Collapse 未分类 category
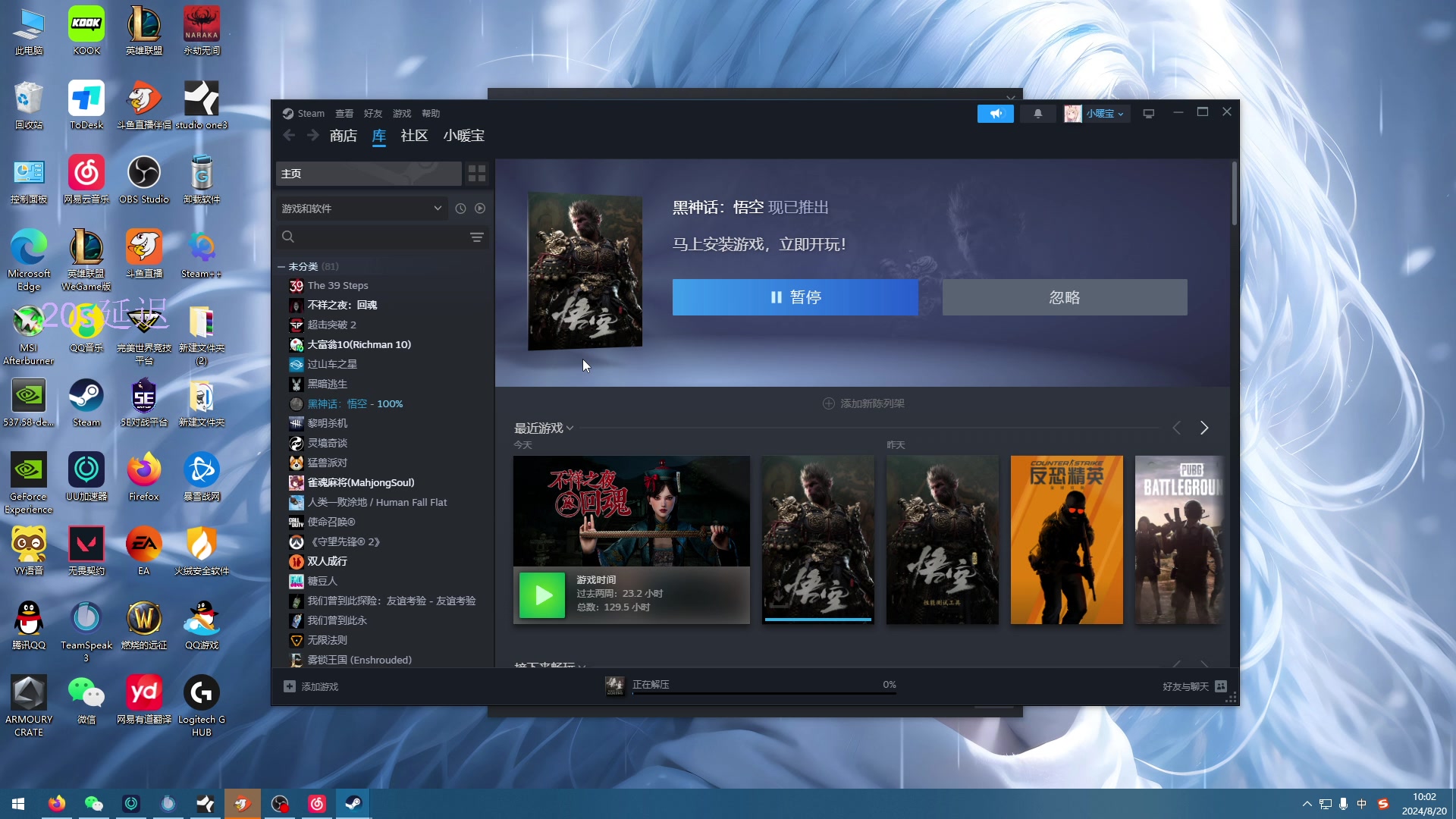This screenshot has height=819, width=1456. [x=281, y=267]
